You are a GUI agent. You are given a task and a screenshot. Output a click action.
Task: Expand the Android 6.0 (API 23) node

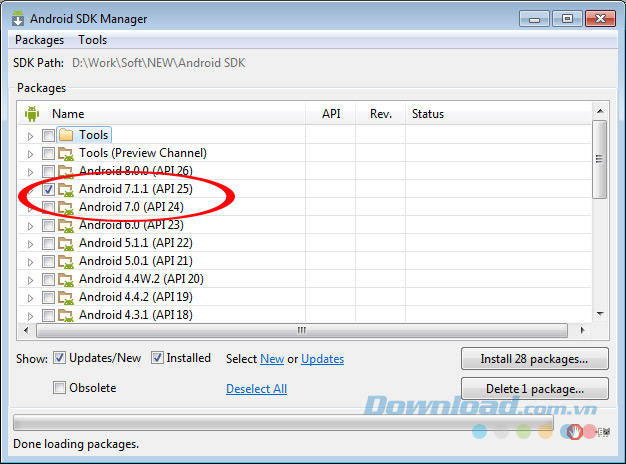pyautogui.click(x=30, y=226)
